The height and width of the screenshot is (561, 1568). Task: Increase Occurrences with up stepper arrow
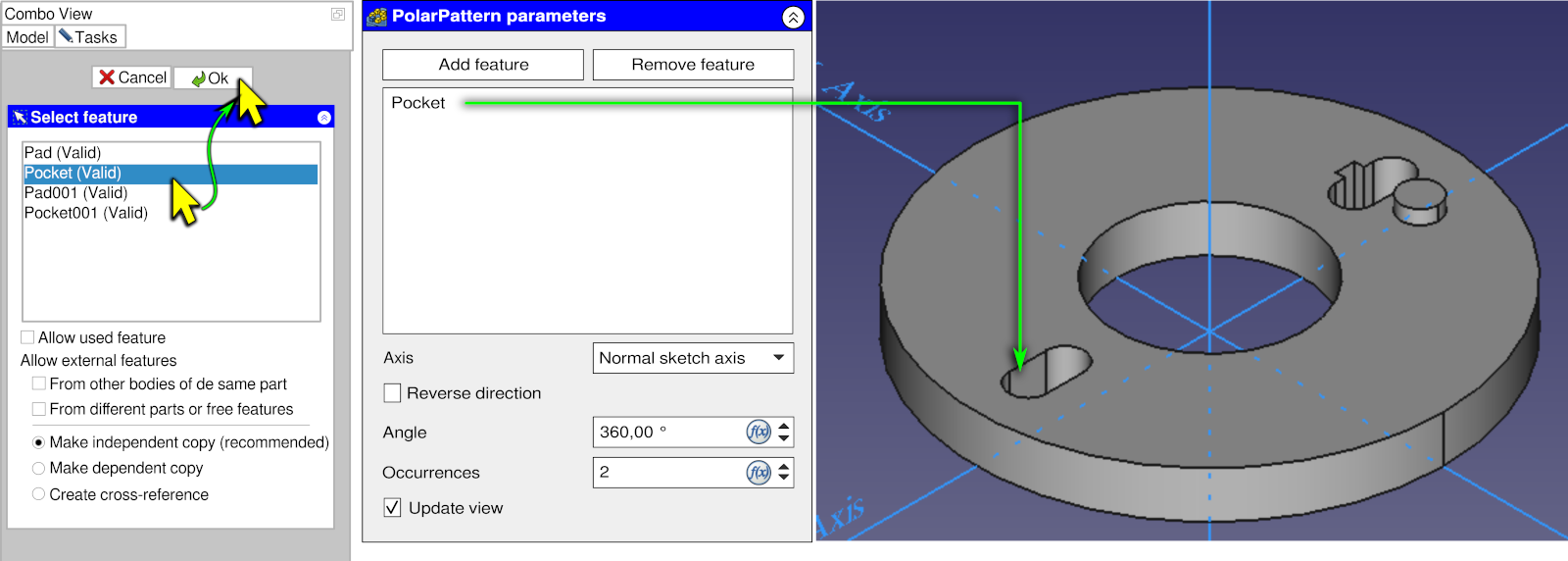tap(784, 467)
